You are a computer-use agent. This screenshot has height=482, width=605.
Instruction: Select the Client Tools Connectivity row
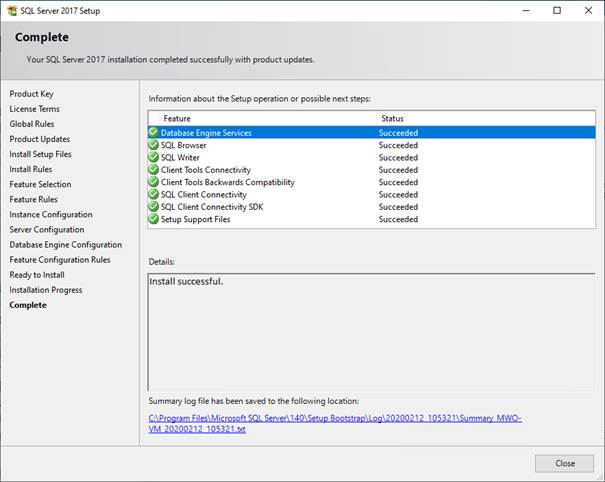coord(372,170)
